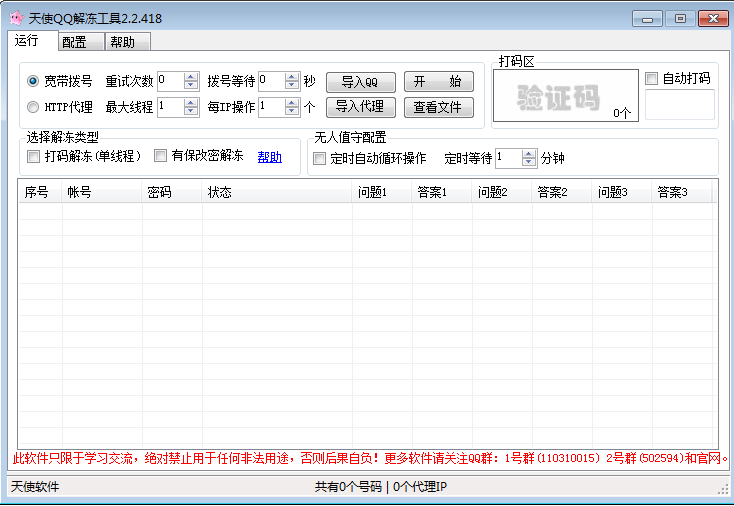Click the 答案3 column header
This screenshot has height=506, width=734.
pyautogui.click(x=682, y=192)
